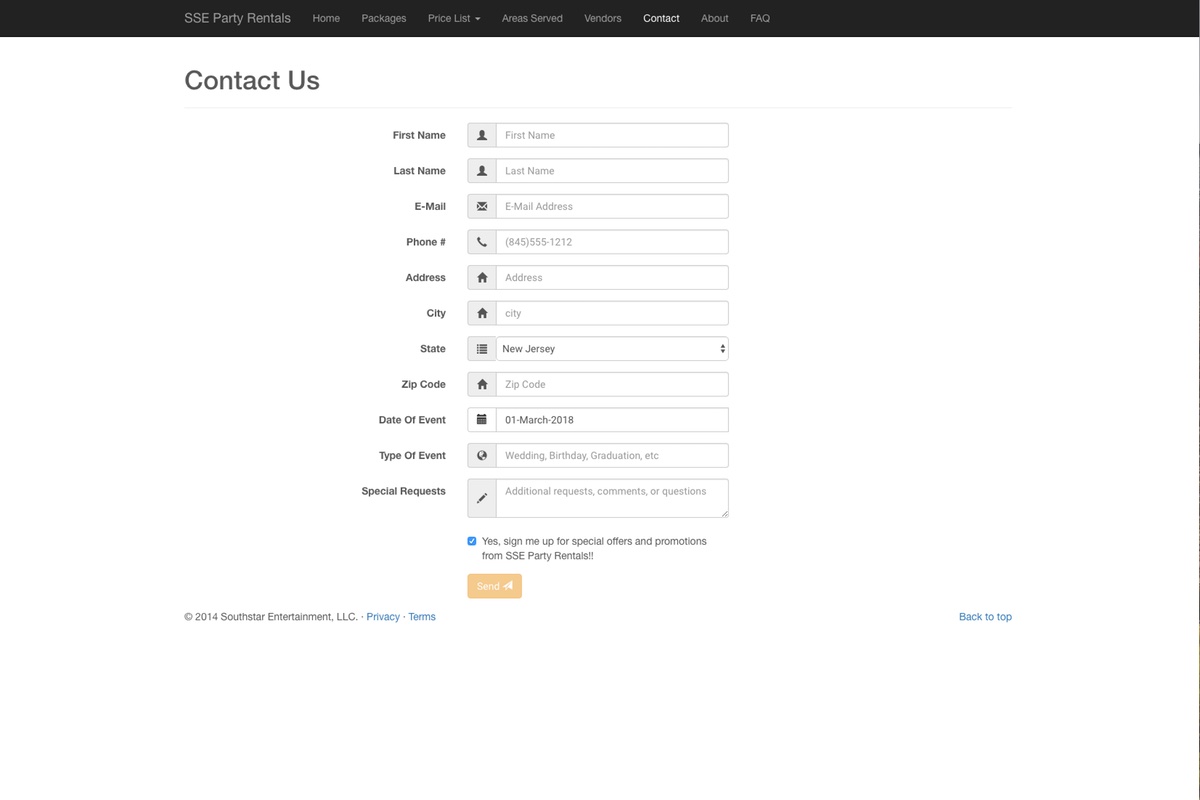Open the State dropdown showing New Jersey
1200x800 pixels.
[x=612, y=349]
